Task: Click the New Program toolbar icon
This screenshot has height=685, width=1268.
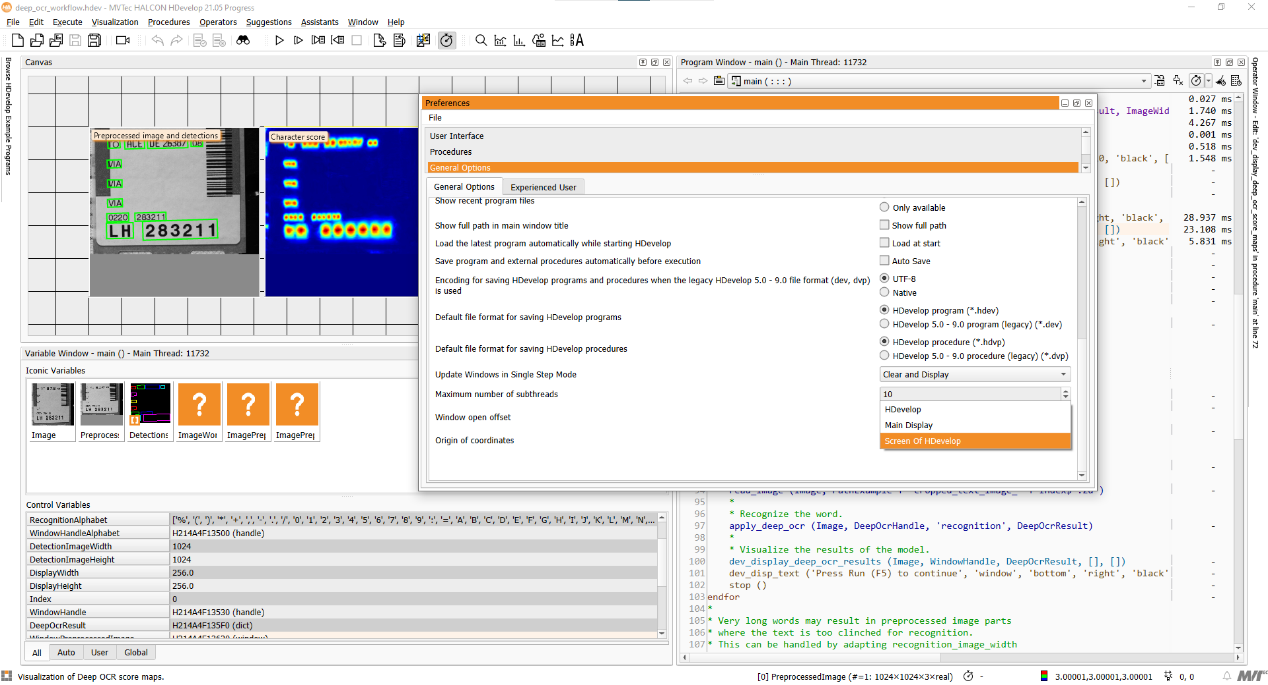Action: coord(17,40)
